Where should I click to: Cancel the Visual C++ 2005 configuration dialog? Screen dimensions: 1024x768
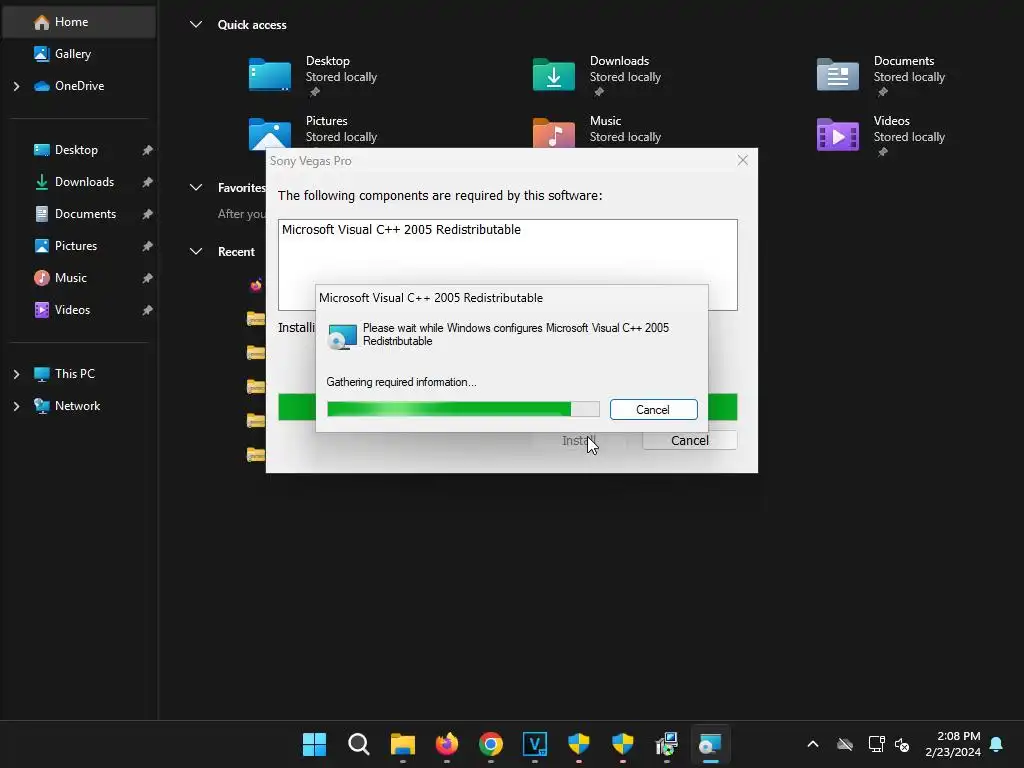click(x=653, y=410)
